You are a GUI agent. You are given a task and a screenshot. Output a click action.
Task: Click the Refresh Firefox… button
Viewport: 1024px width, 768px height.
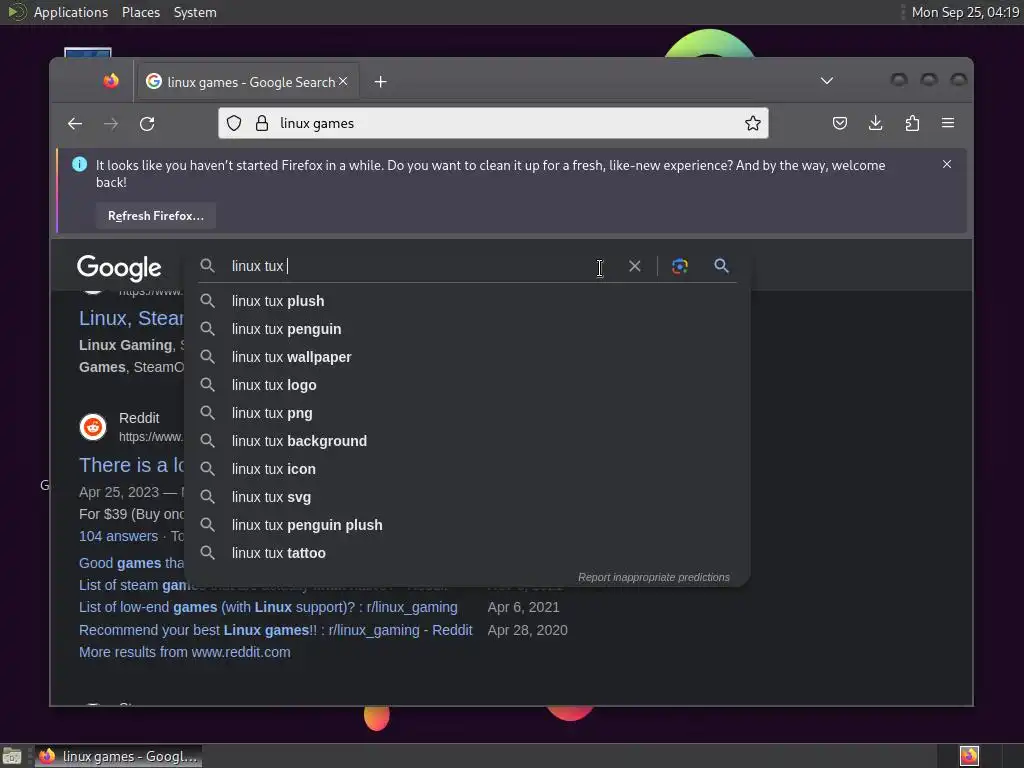point(156,216)
